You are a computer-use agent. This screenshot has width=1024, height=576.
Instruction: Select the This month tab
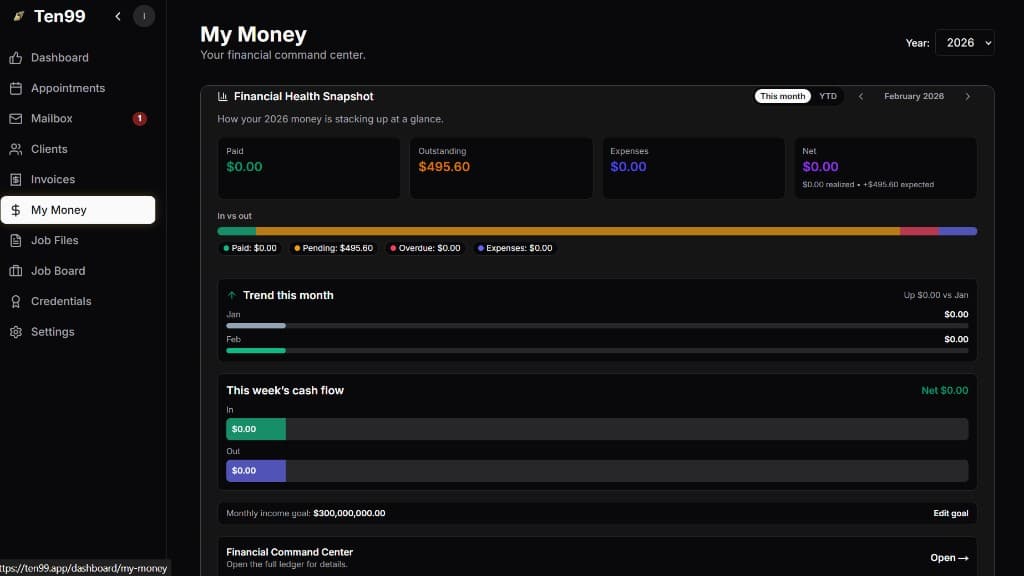pos(782,96)
